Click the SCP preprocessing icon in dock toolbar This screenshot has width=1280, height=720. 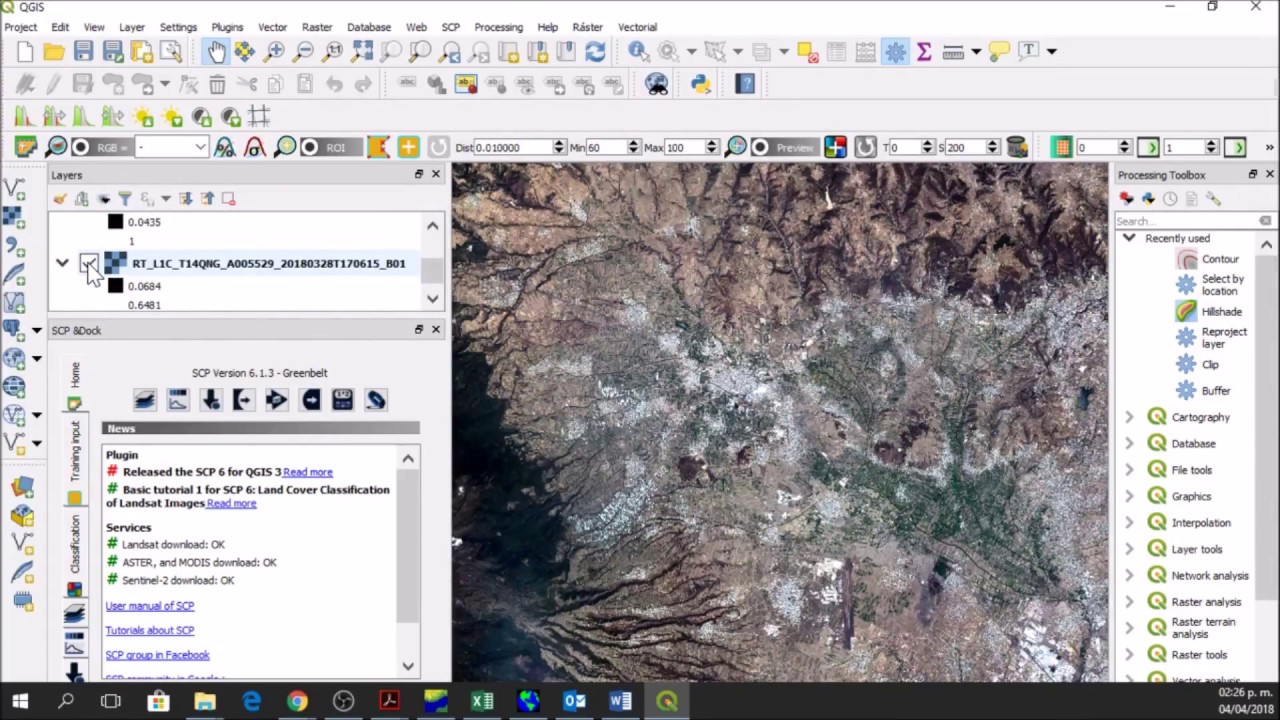[x=243, y=401]
